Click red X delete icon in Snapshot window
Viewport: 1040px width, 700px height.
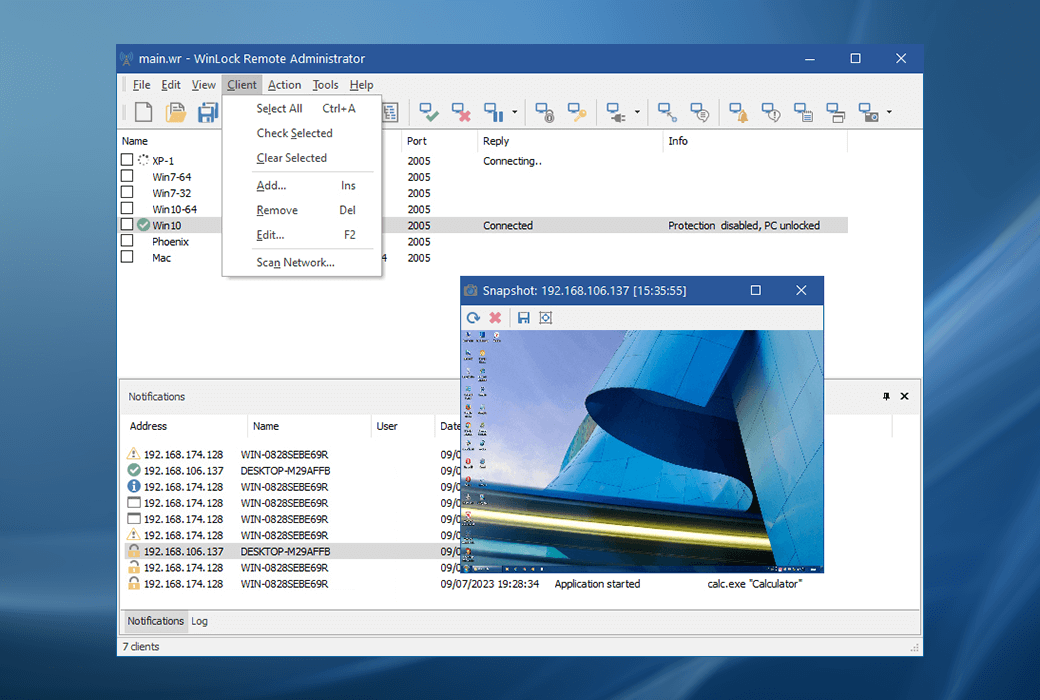coord(495,318)
